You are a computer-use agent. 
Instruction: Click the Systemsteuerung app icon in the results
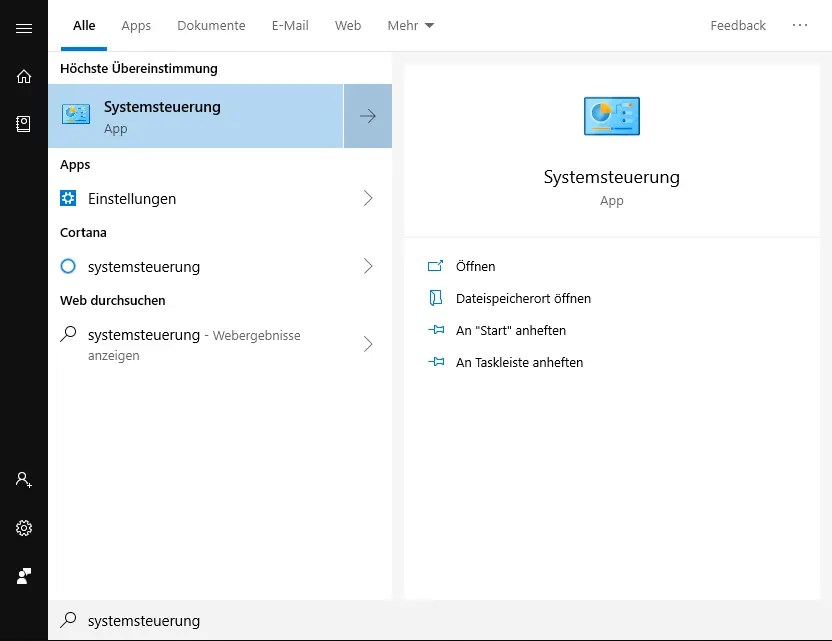click(x=76, y=114)
